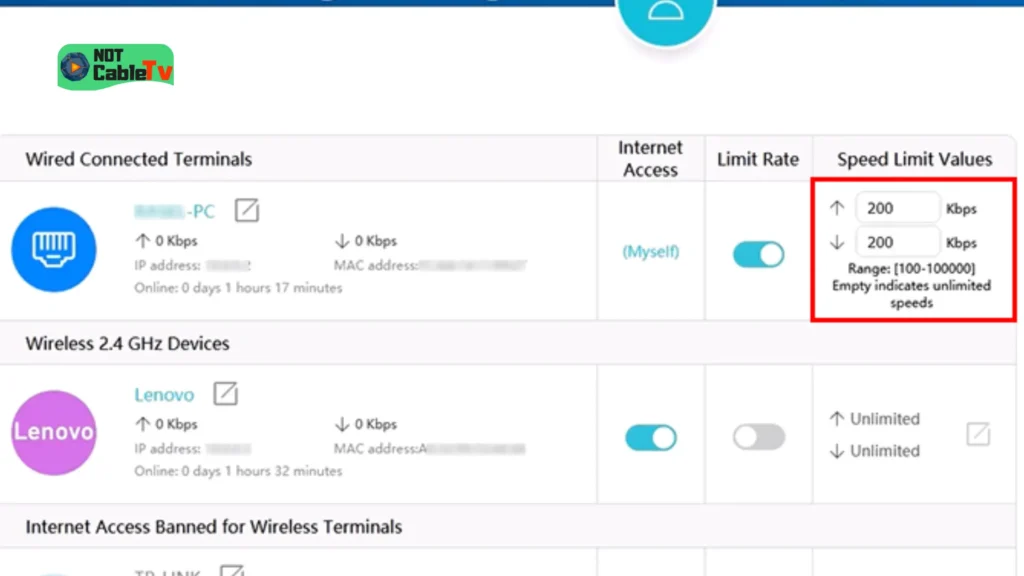The width and height of the screenshot is (1024, 576).
Task: Click the 'Range: [100-100000]' hint text
Action: pos(911,268)
